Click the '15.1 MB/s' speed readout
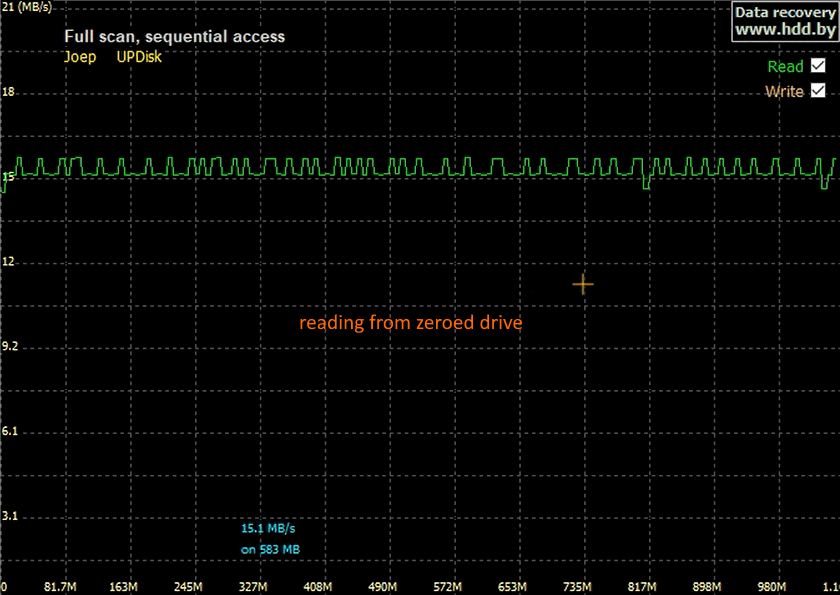This screenshot has height=595, width=840. click(268, 529)
